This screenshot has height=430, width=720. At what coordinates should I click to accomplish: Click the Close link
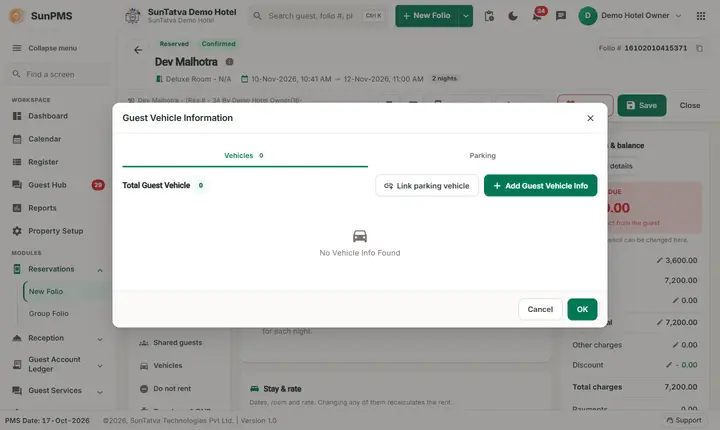[690, 106]
